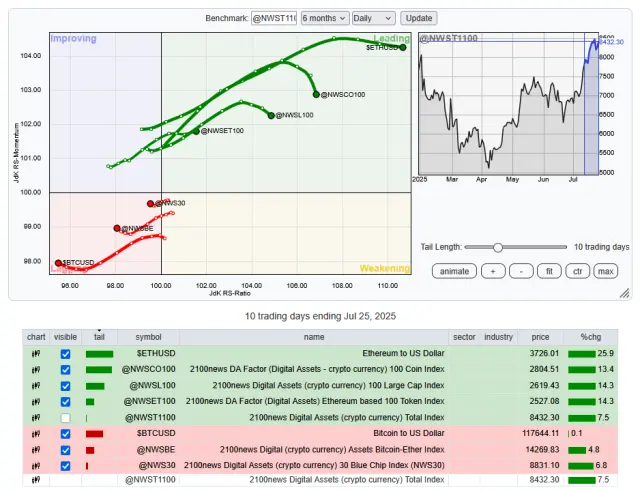Click @NWSL100 endpoint dot on the graph
The width and height of the screenshot is (640, 492).
click(x=271, y=116)
